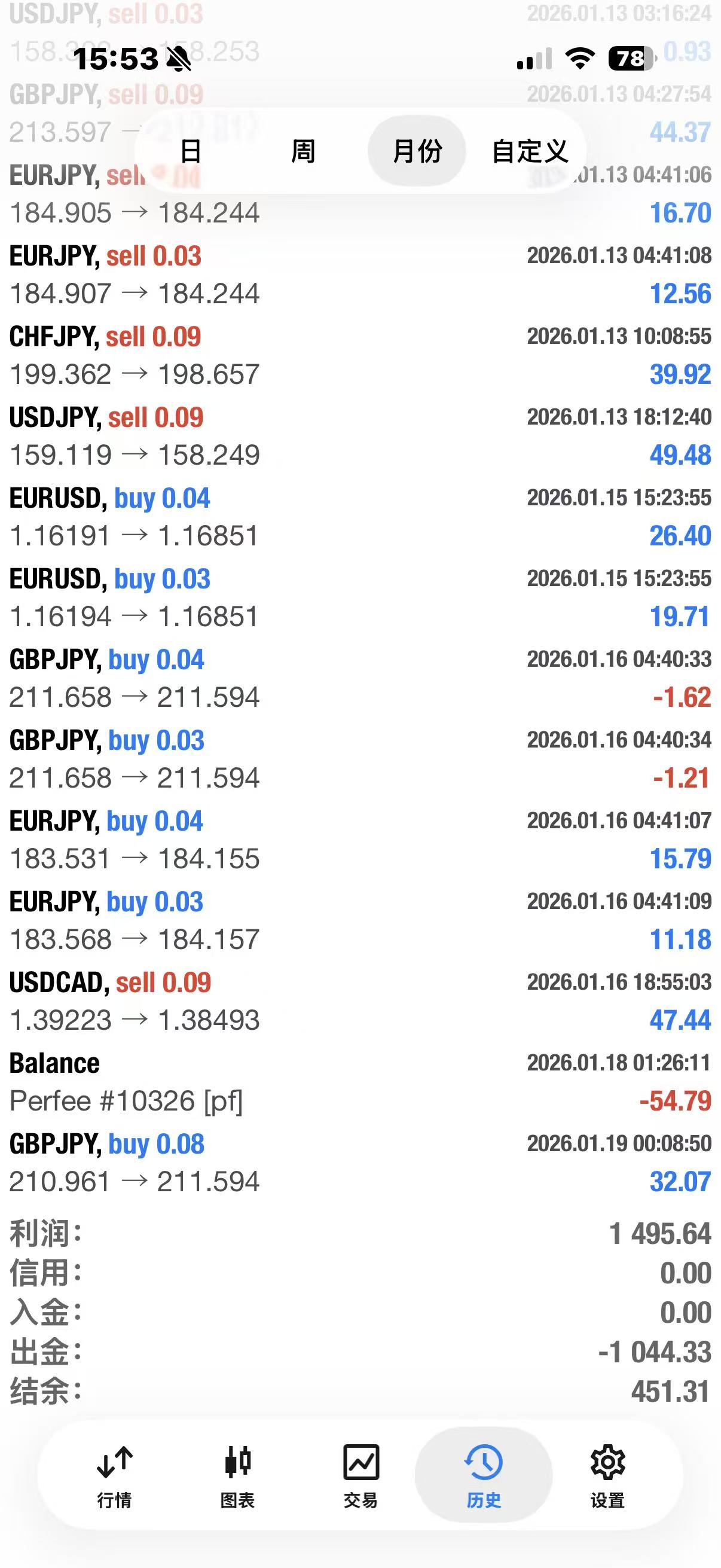Tap the EURUSD buy 0.04 trade row
Image resolution: width=721 pixels, height=1568 pixels.
click(x=360, y=517)
